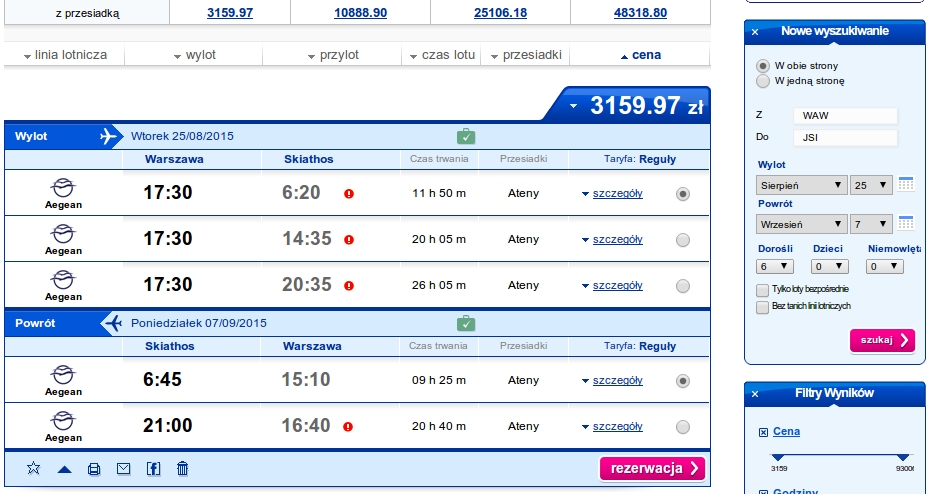
Task: Click the left Cena slider handle
Action: [x=778, y=457]
